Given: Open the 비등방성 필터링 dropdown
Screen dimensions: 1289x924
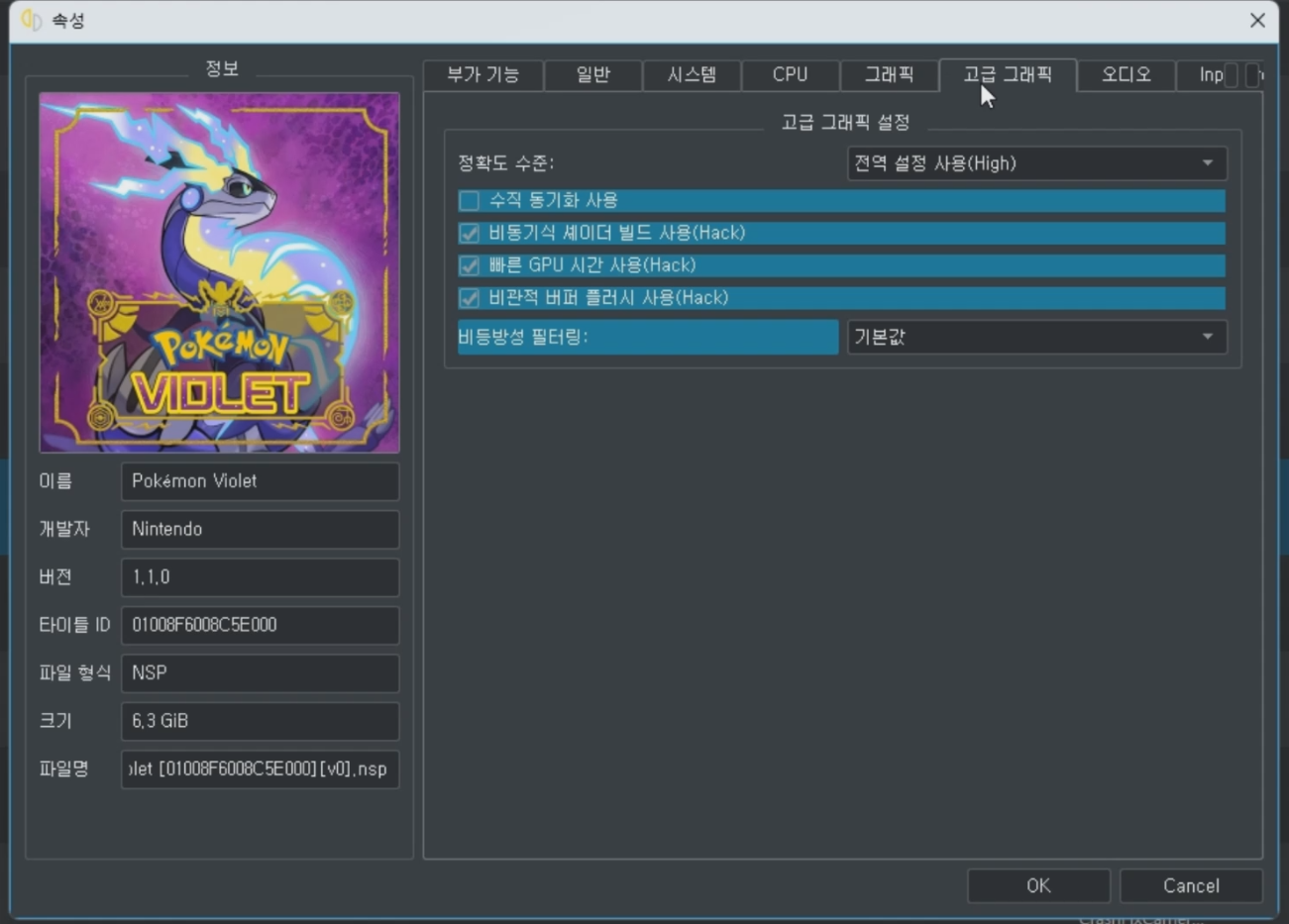Looking at the screenshot, I should tap(1036, 337).
